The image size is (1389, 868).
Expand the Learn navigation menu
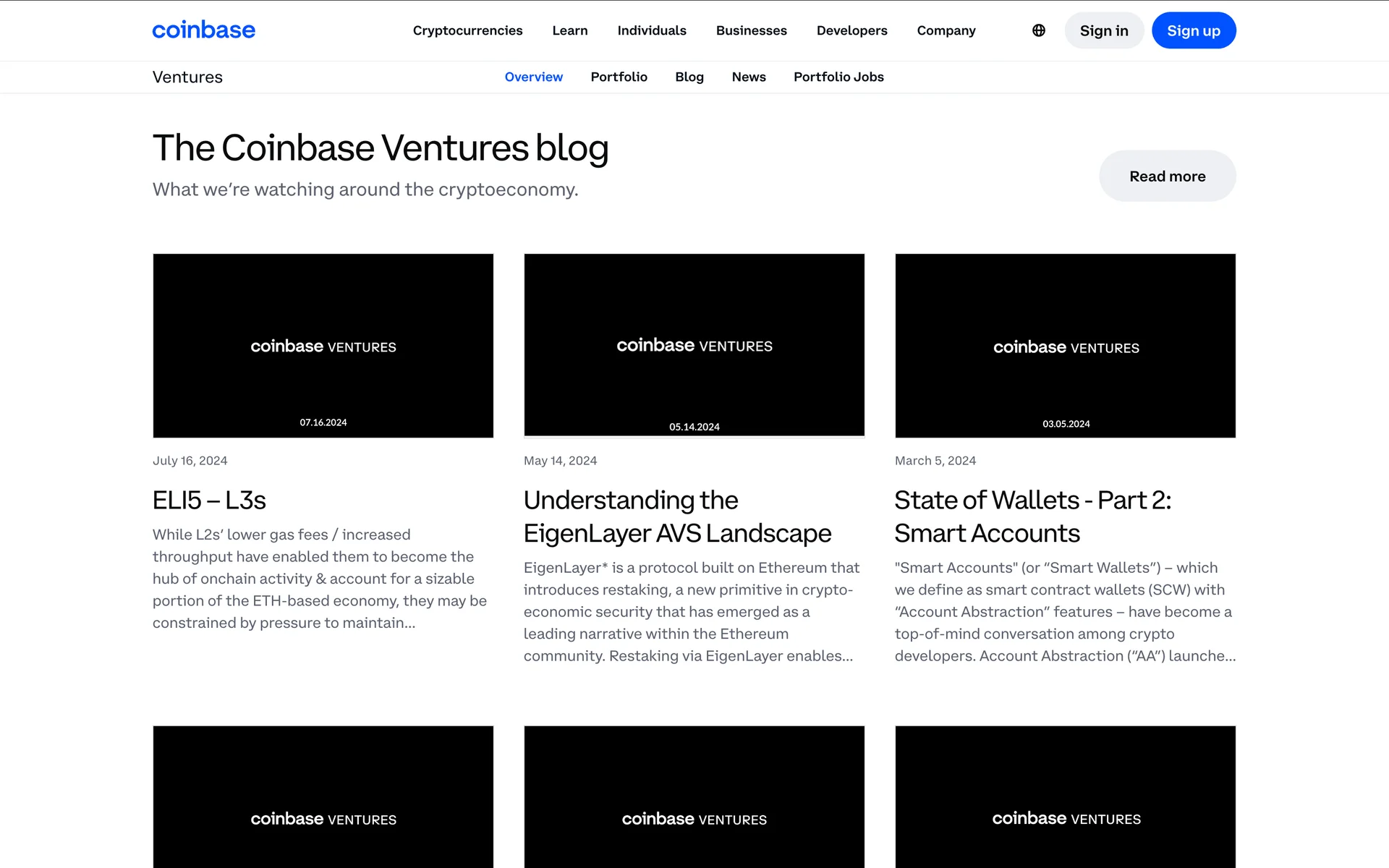click(569, 30)
